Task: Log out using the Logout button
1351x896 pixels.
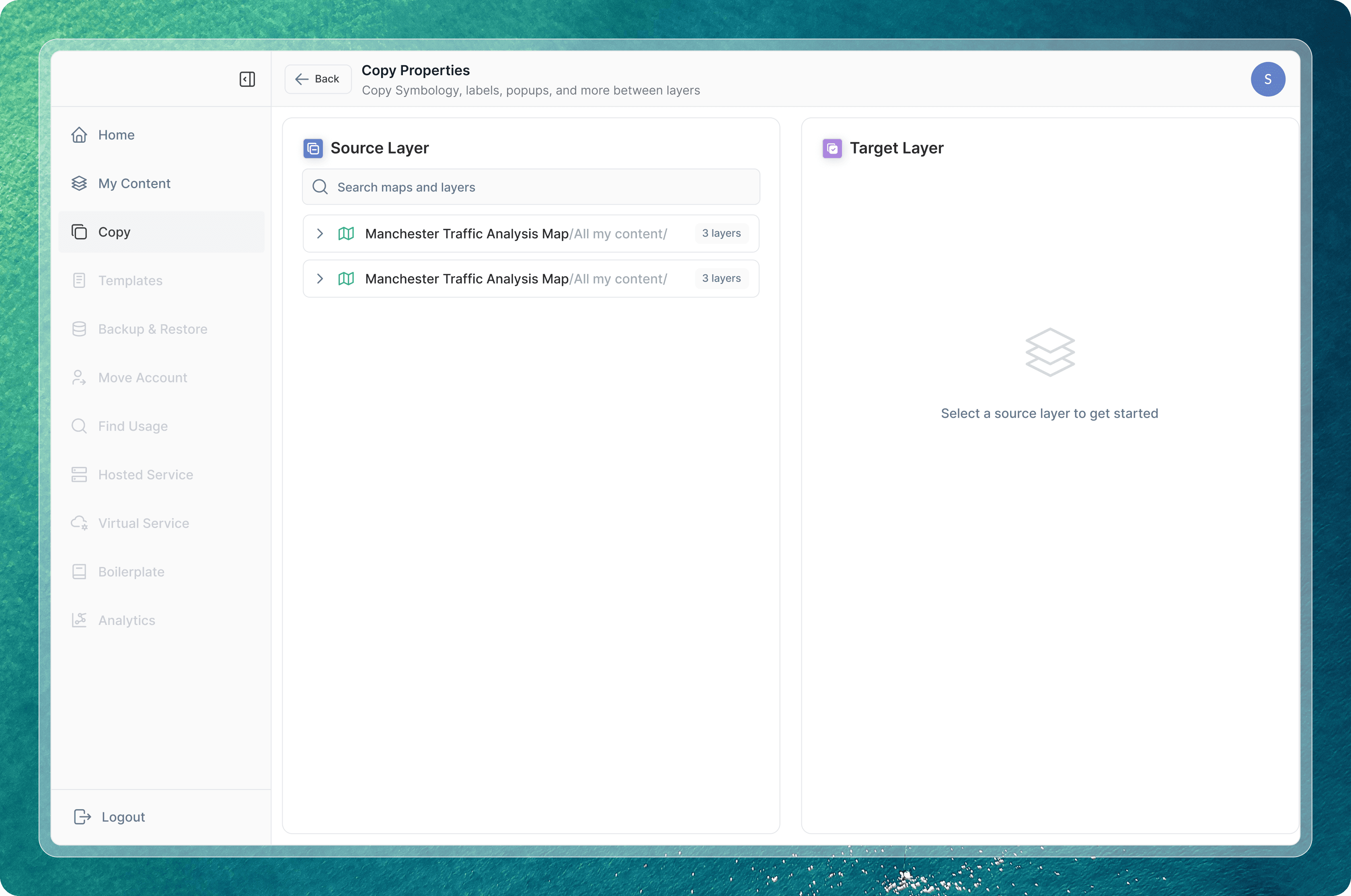Action: (x=110, y=817)
